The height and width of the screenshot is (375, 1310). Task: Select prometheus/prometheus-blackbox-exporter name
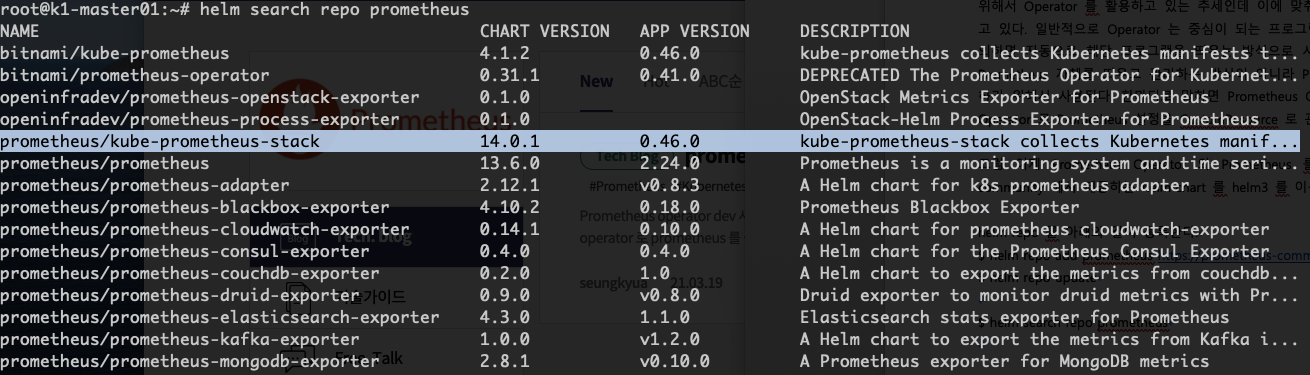(x=195, y=207)
